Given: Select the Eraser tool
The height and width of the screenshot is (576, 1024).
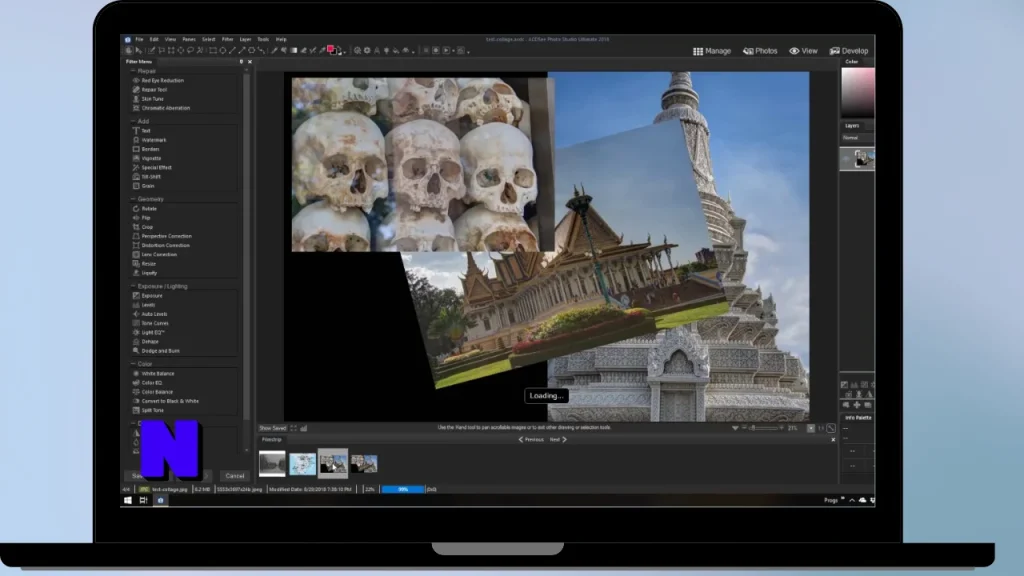Looking at the screenshot, I should tap(303, 50).
